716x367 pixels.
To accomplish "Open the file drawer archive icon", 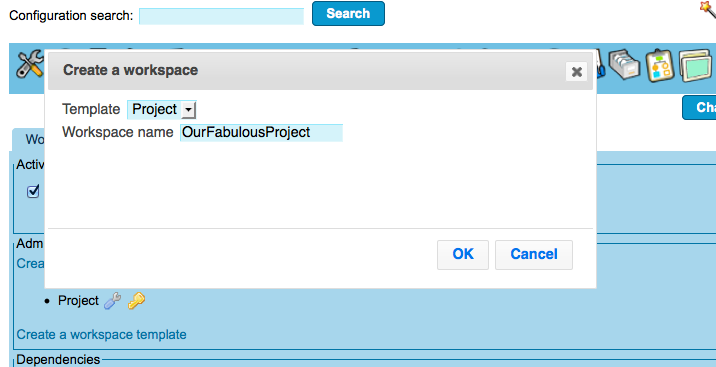I will 624,64.
